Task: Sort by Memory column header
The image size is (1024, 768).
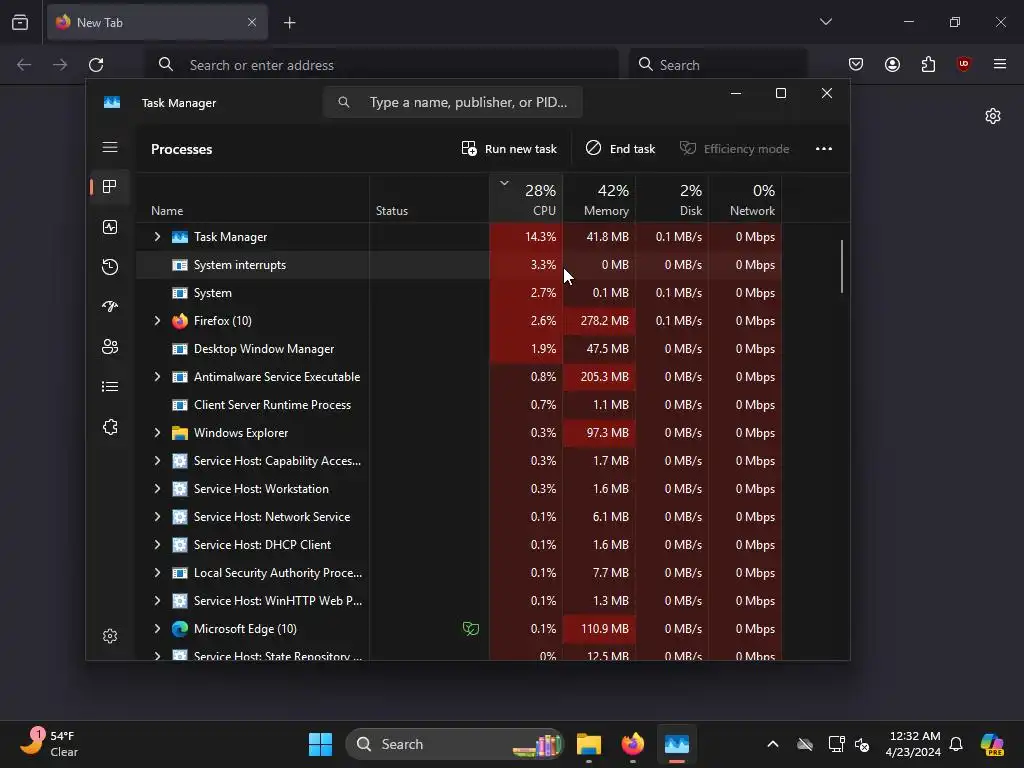Action: point(599,199)
